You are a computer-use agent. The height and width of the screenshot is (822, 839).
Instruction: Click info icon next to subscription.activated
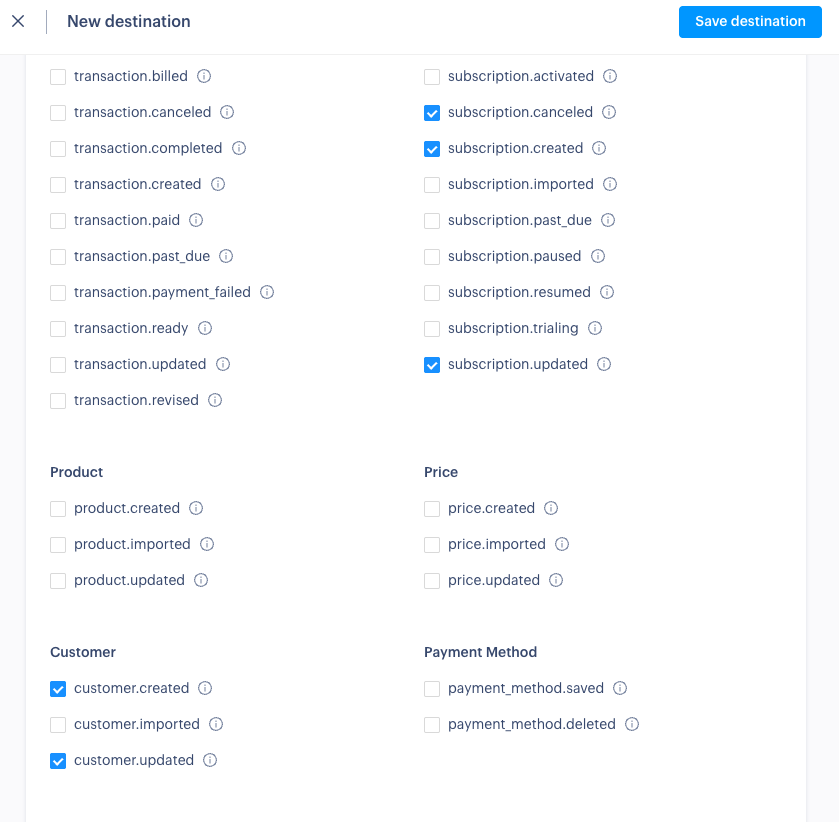(x=610, y=76)
